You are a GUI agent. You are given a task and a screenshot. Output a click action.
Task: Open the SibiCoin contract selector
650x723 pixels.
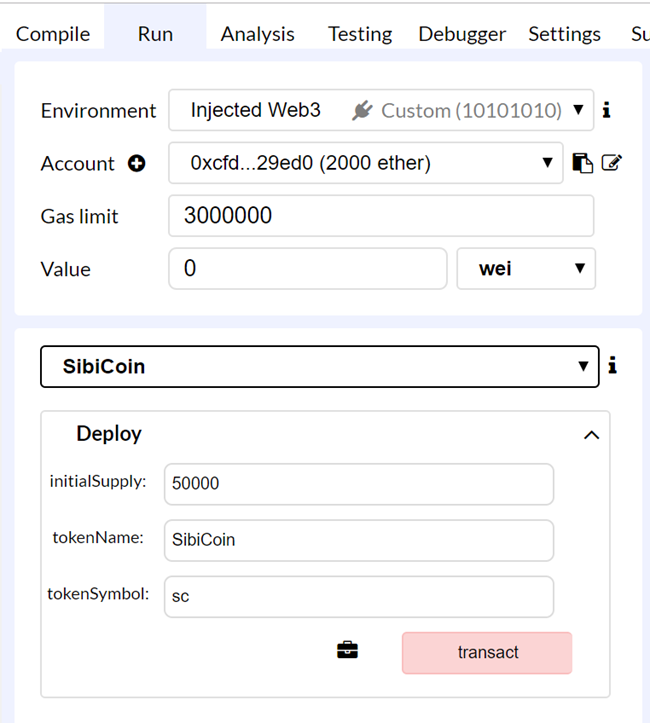point(319,367)
